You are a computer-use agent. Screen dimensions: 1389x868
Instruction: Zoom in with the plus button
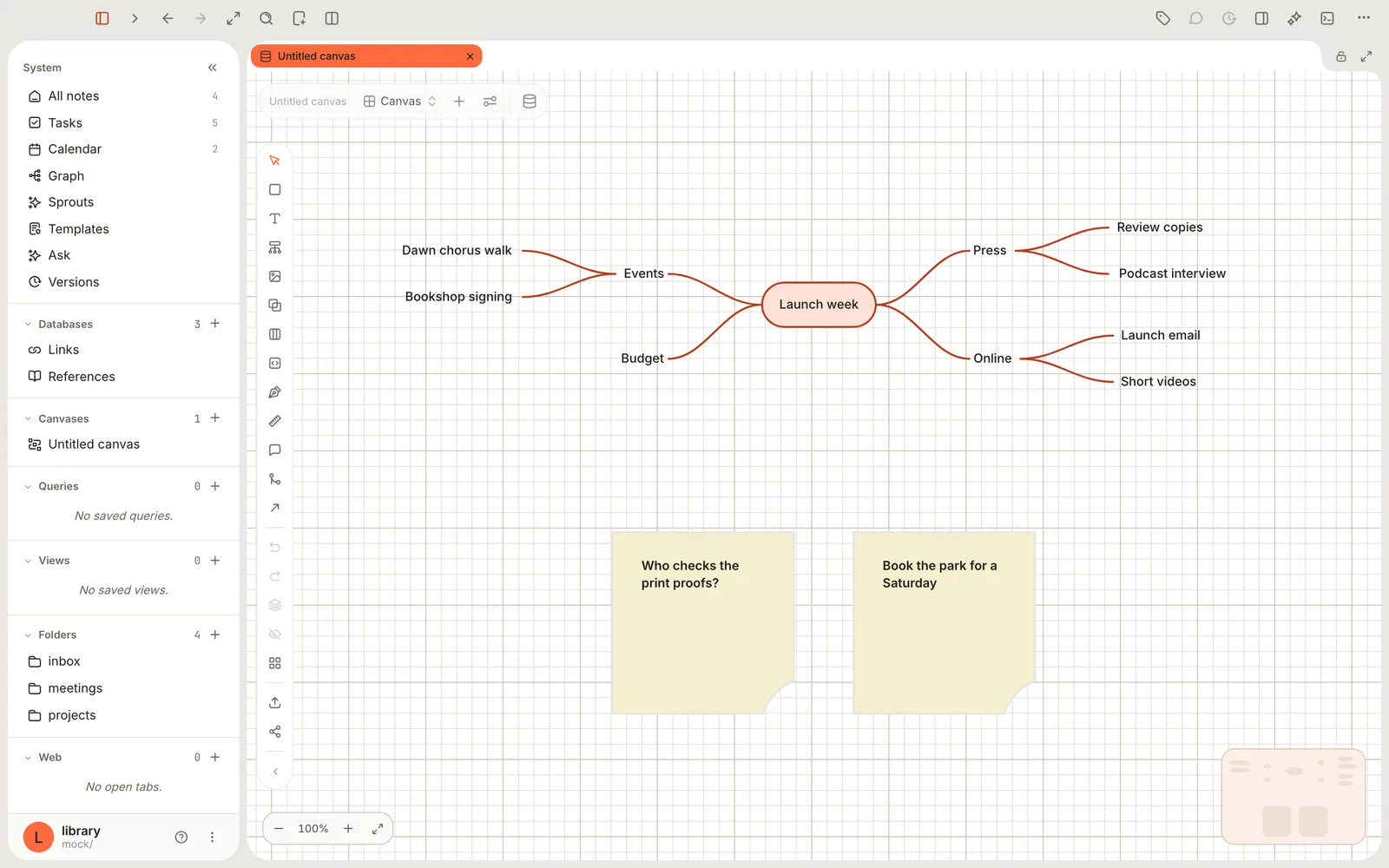[348, 829]
